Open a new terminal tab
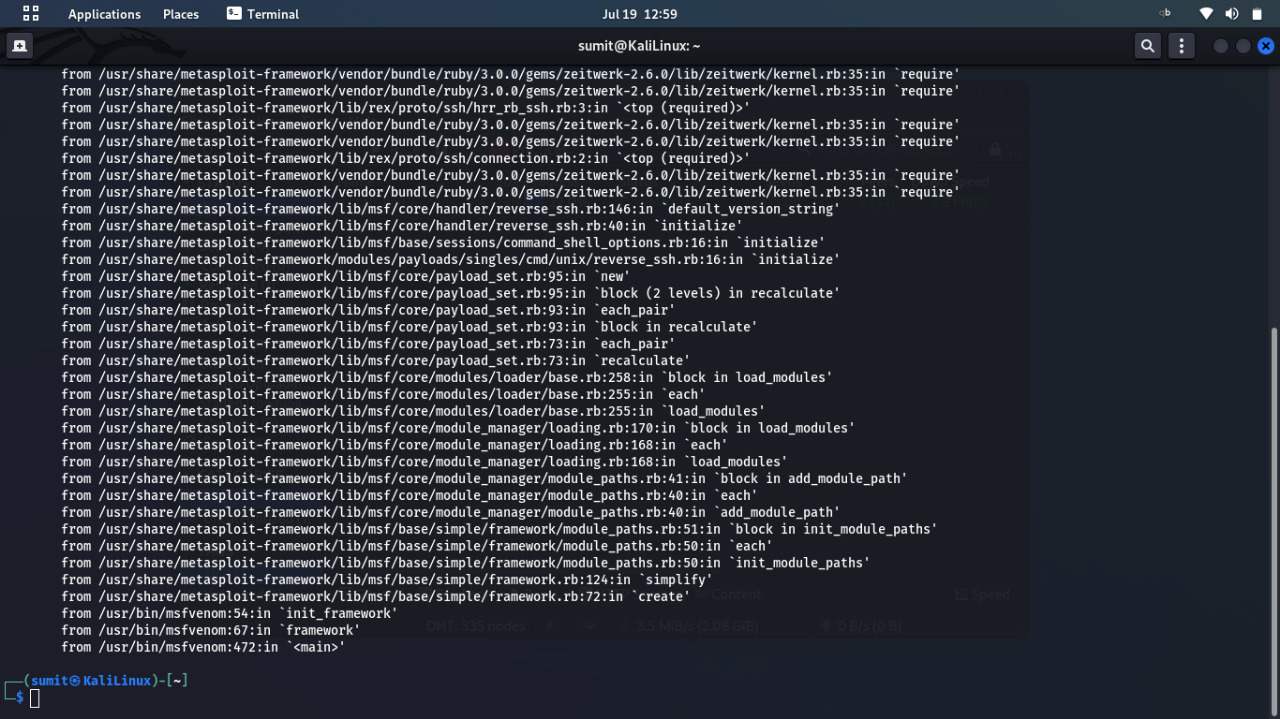Image resolution: width=1280 pixels, height=719 pixels. (20, 46)
